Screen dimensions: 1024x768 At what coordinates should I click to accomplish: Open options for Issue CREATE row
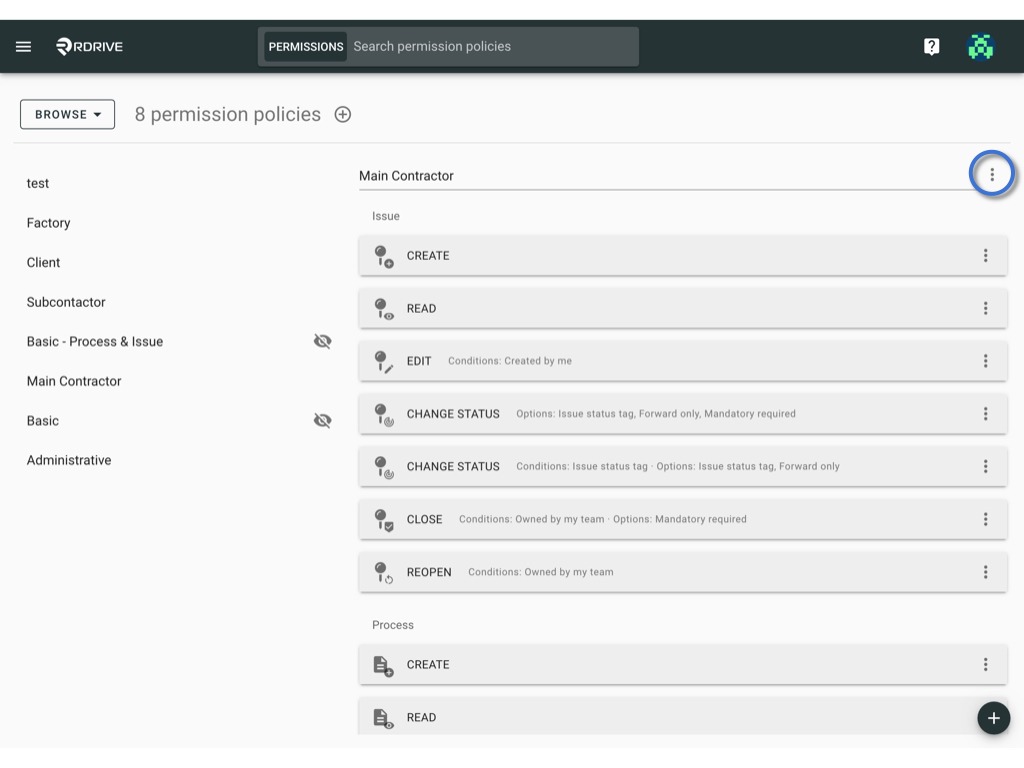985,255
